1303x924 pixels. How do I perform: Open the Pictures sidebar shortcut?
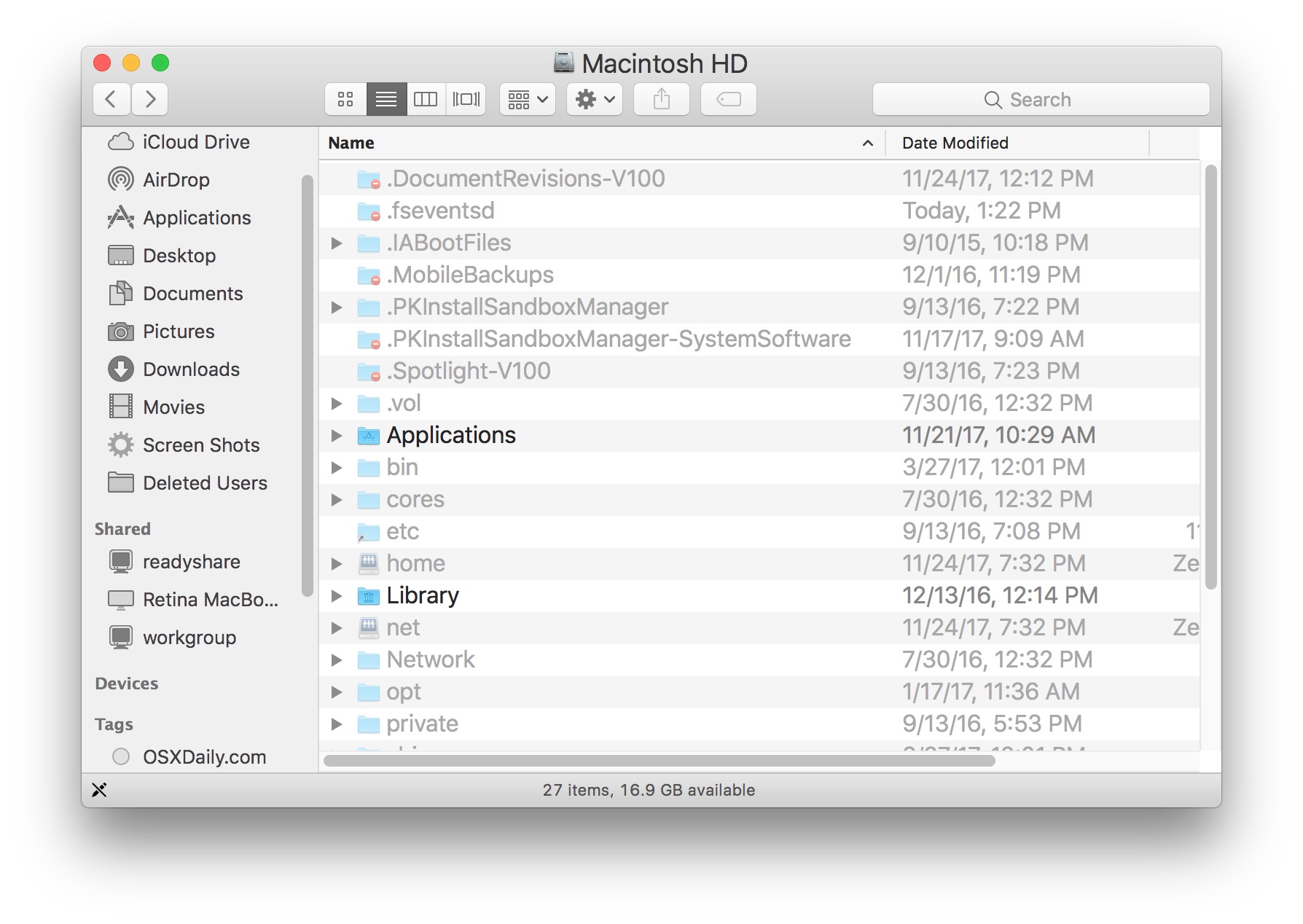click(x=179, y=331)
